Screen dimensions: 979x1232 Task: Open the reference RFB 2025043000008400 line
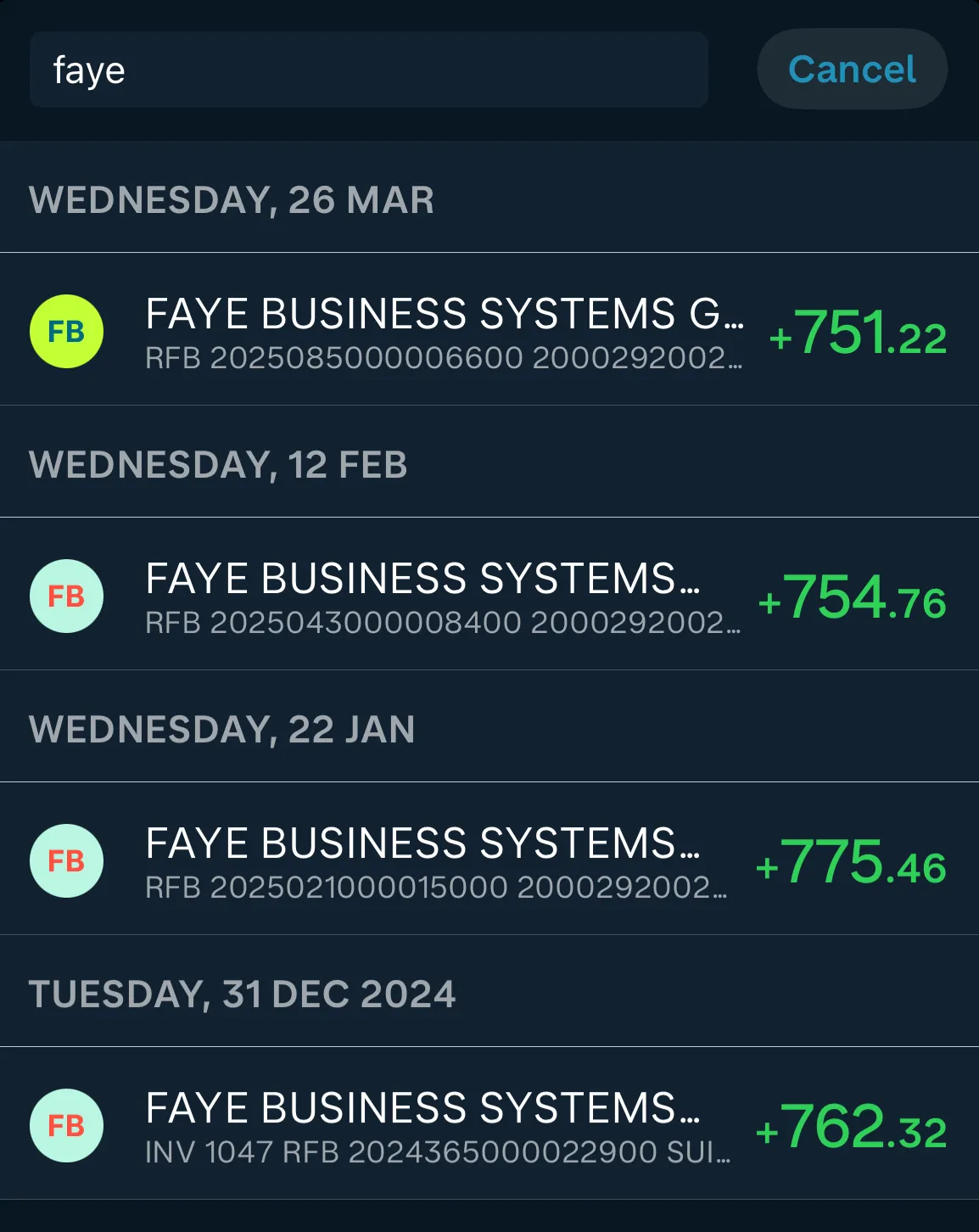tap(443, 623)
